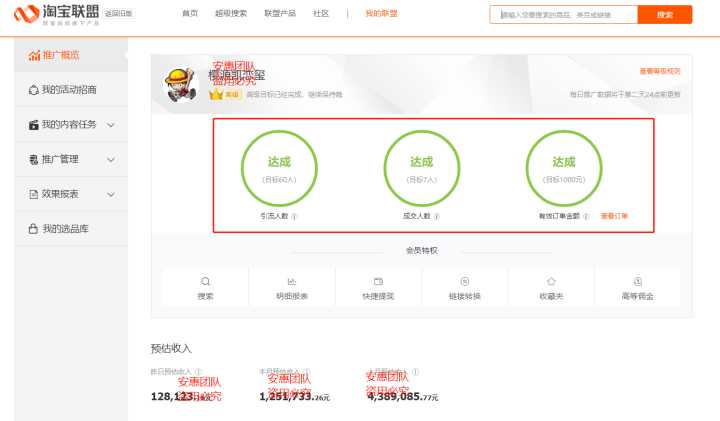The image size is (720, 421).
Task: Open 我的选品库 in the sidebar
Action: click(71, 229)
